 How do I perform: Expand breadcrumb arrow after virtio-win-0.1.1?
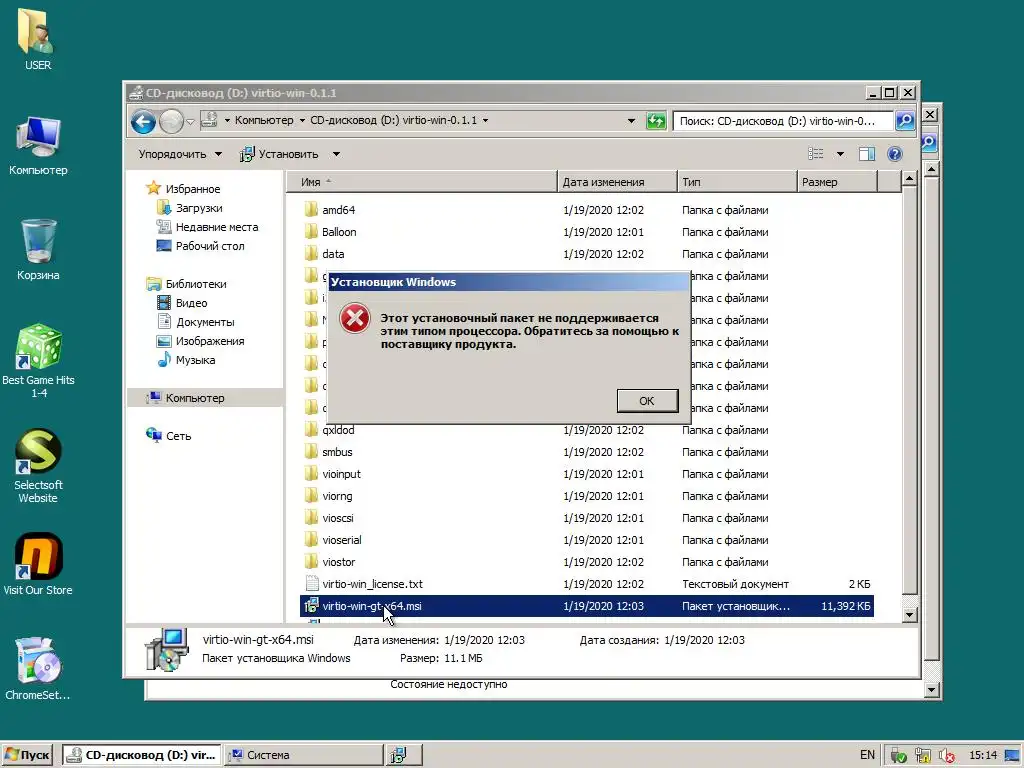pos(485,120)
